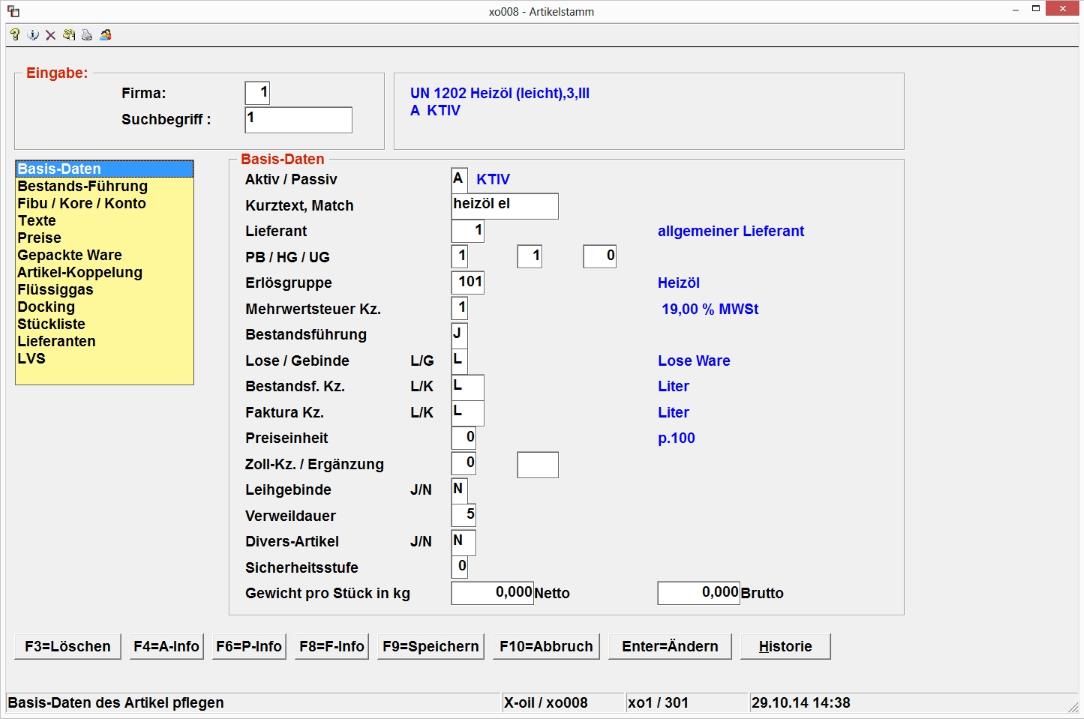Screen dimensions: 1084x719
Task: Click the Preiseinheit field
Action: pos(463,438)
